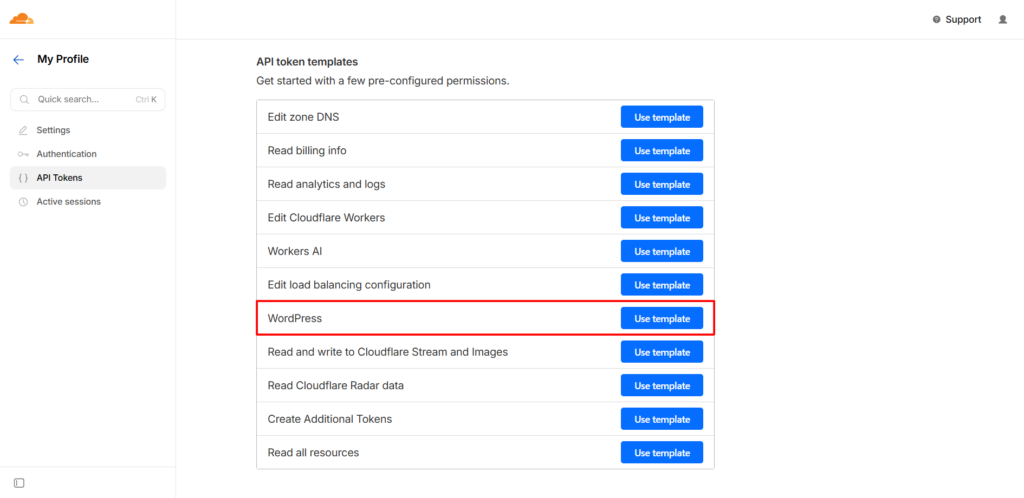Image resolution: width=1024 pixels, height=498 pixels.
Task: Click the My Profile heading
Action: 63,59
